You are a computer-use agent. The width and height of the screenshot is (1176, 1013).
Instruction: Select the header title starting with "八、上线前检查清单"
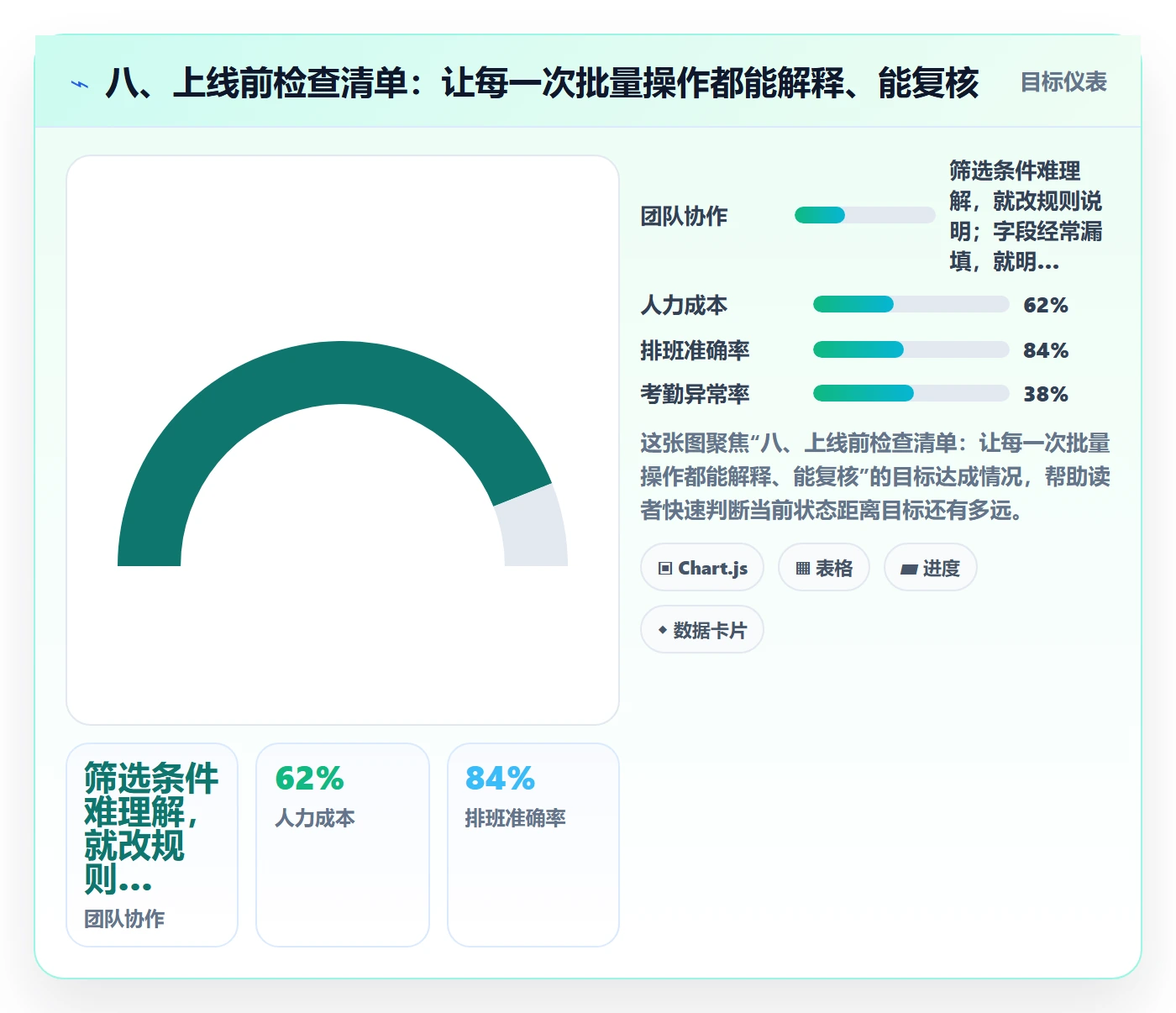[x=543, y=83]
